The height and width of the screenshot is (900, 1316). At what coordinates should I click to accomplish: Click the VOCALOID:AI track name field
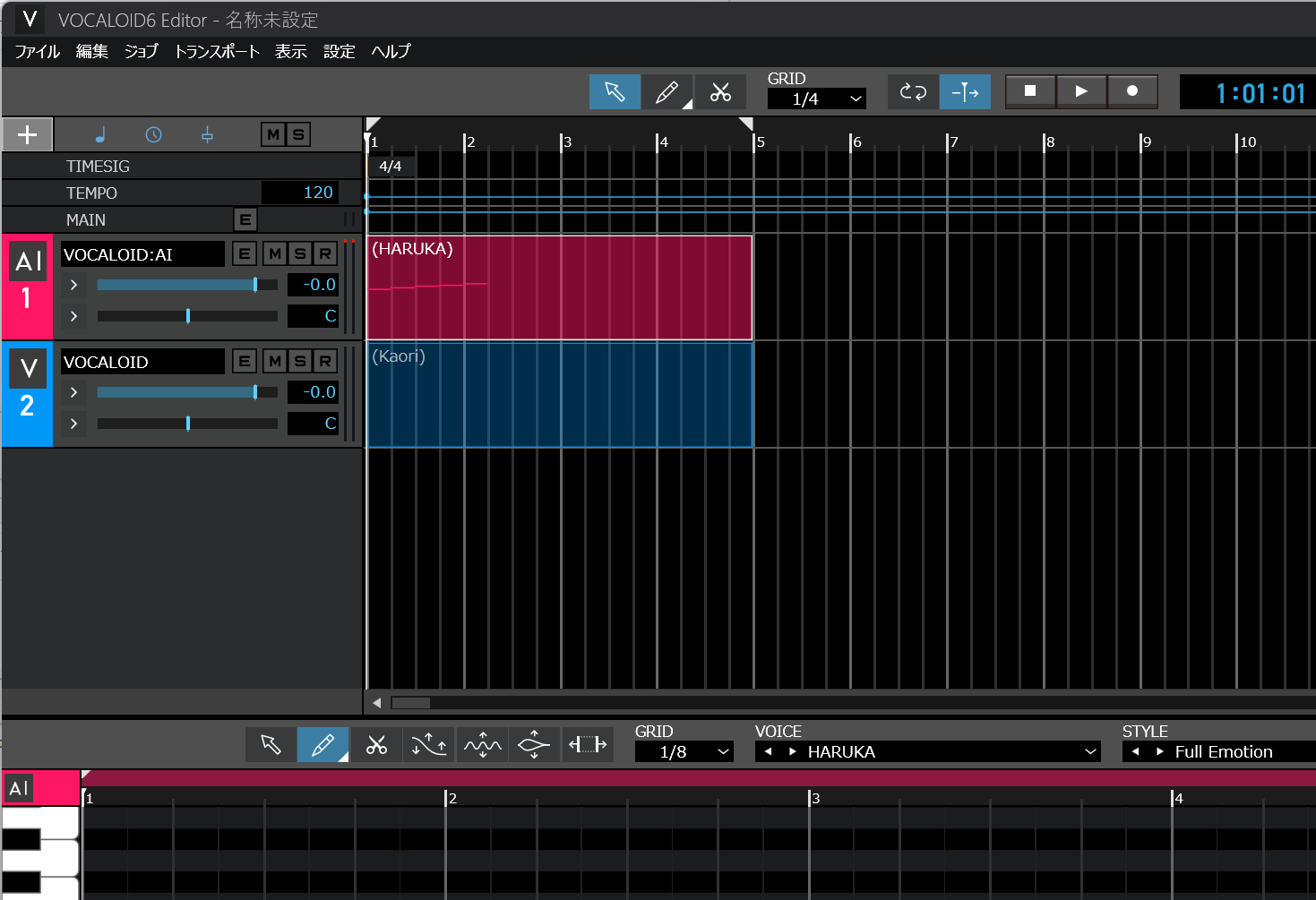pyautogui.click(x=142, y=254)
